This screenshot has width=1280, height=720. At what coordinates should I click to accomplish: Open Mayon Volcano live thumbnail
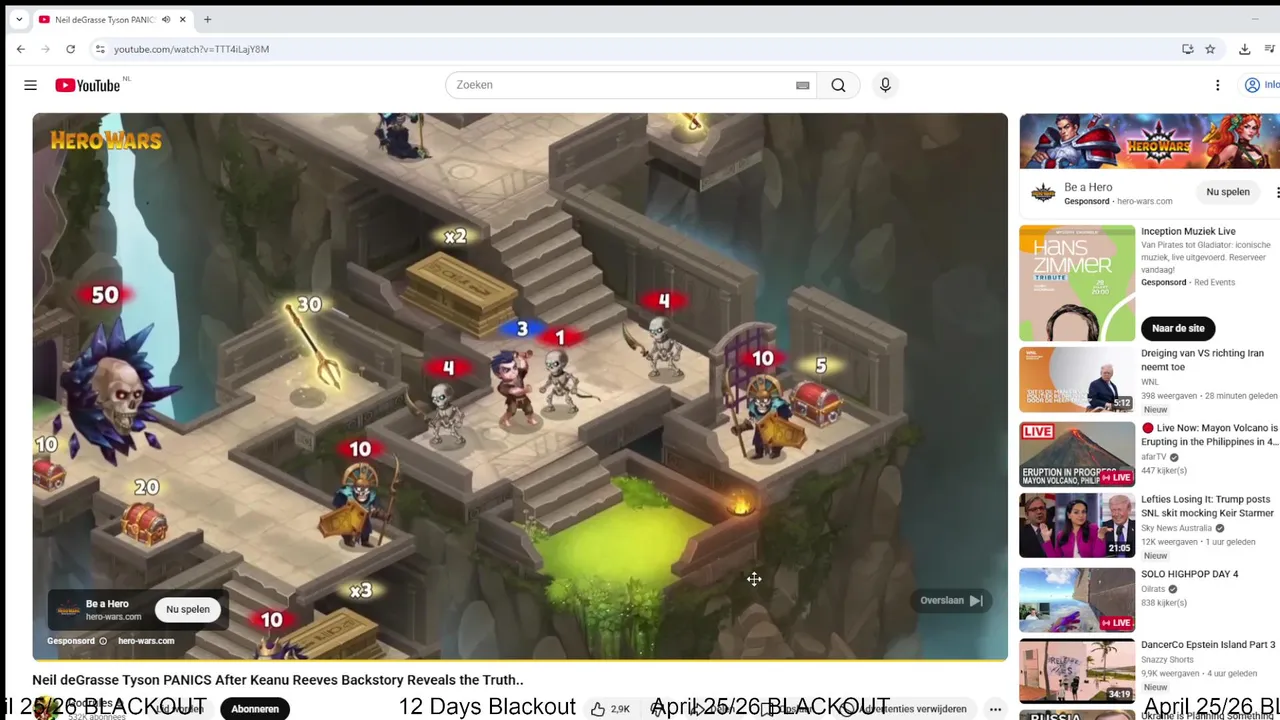pos(1077,454)
